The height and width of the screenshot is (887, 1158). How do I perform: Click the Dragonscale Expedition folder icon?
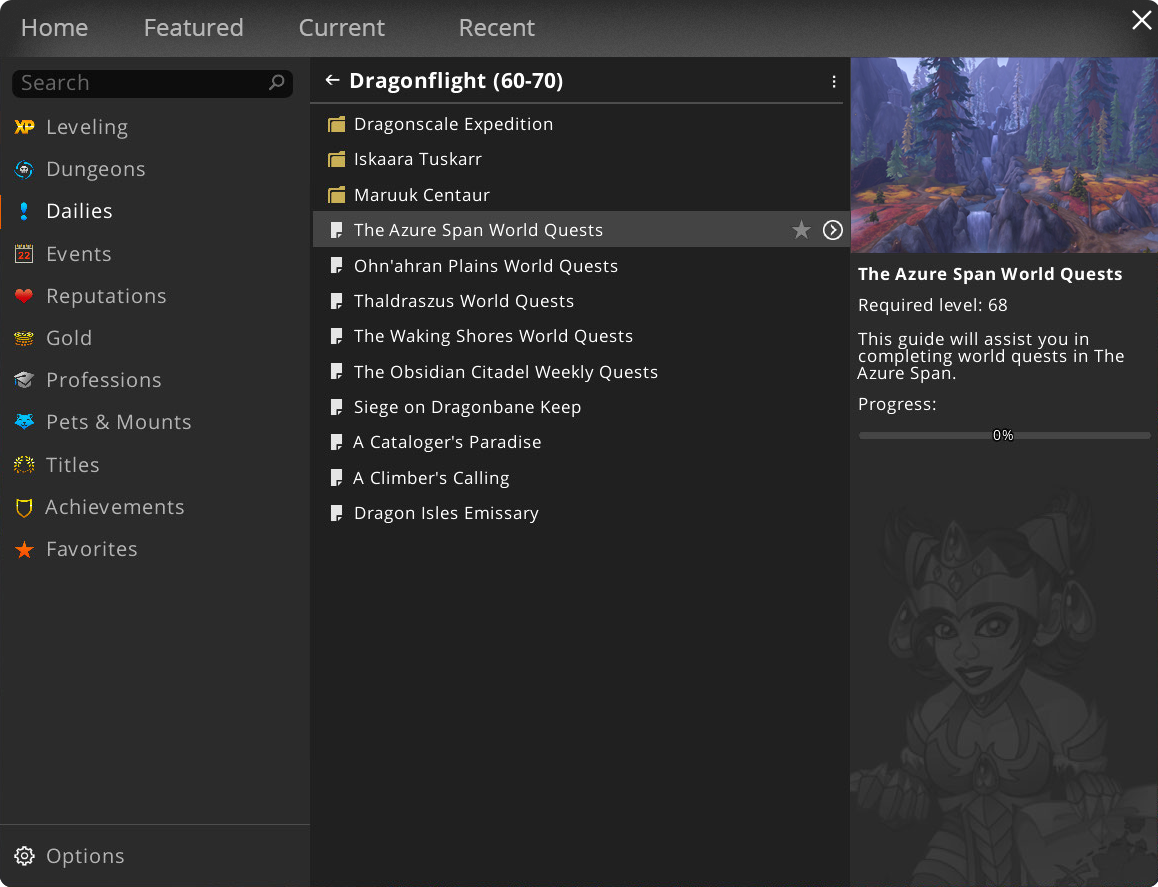(337, 124)
